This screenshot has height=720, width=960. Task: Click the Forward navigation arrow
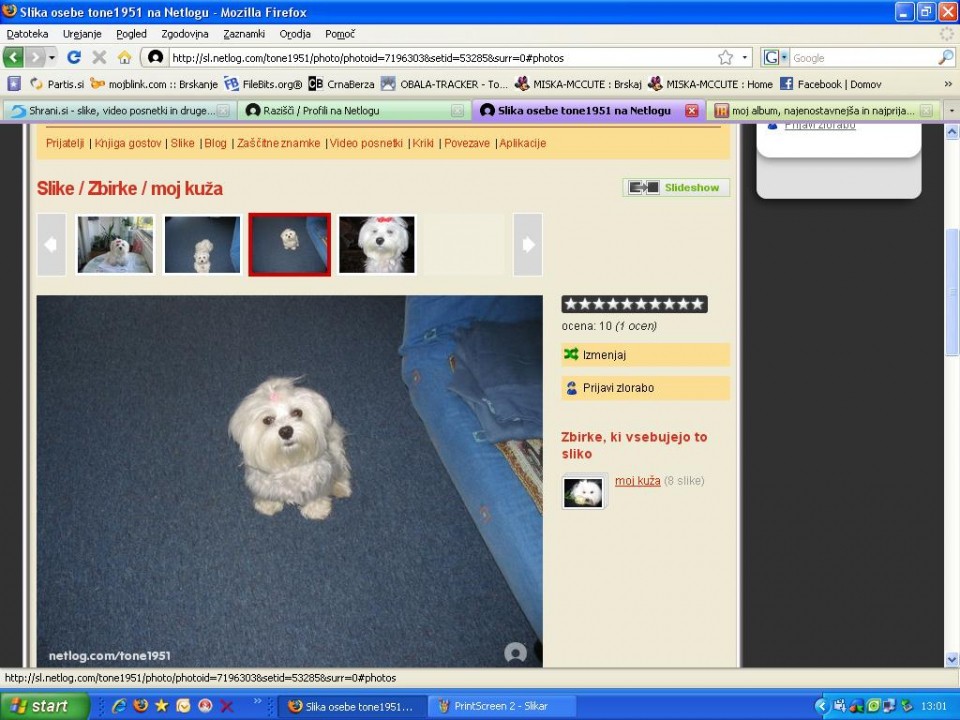tap(35, 58)
